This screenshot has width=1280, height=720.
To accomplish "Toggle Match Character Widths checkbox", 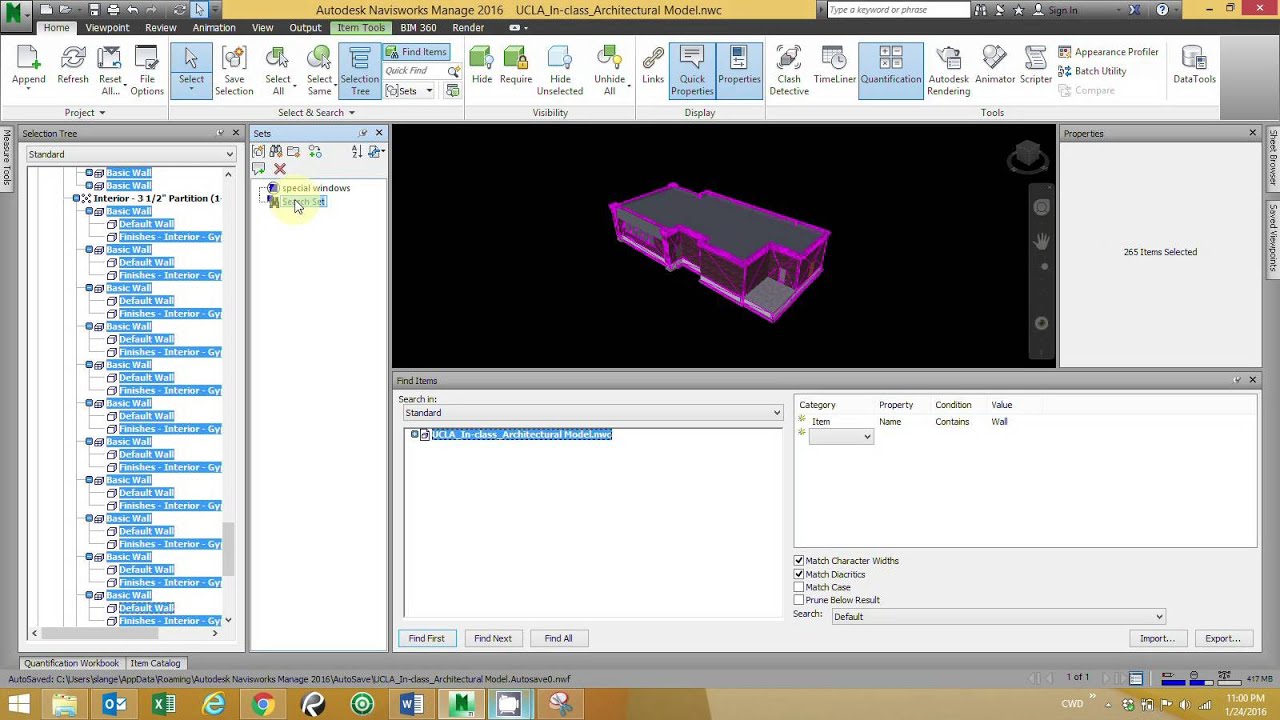I will pyautogui.click(x=799, y=561).
